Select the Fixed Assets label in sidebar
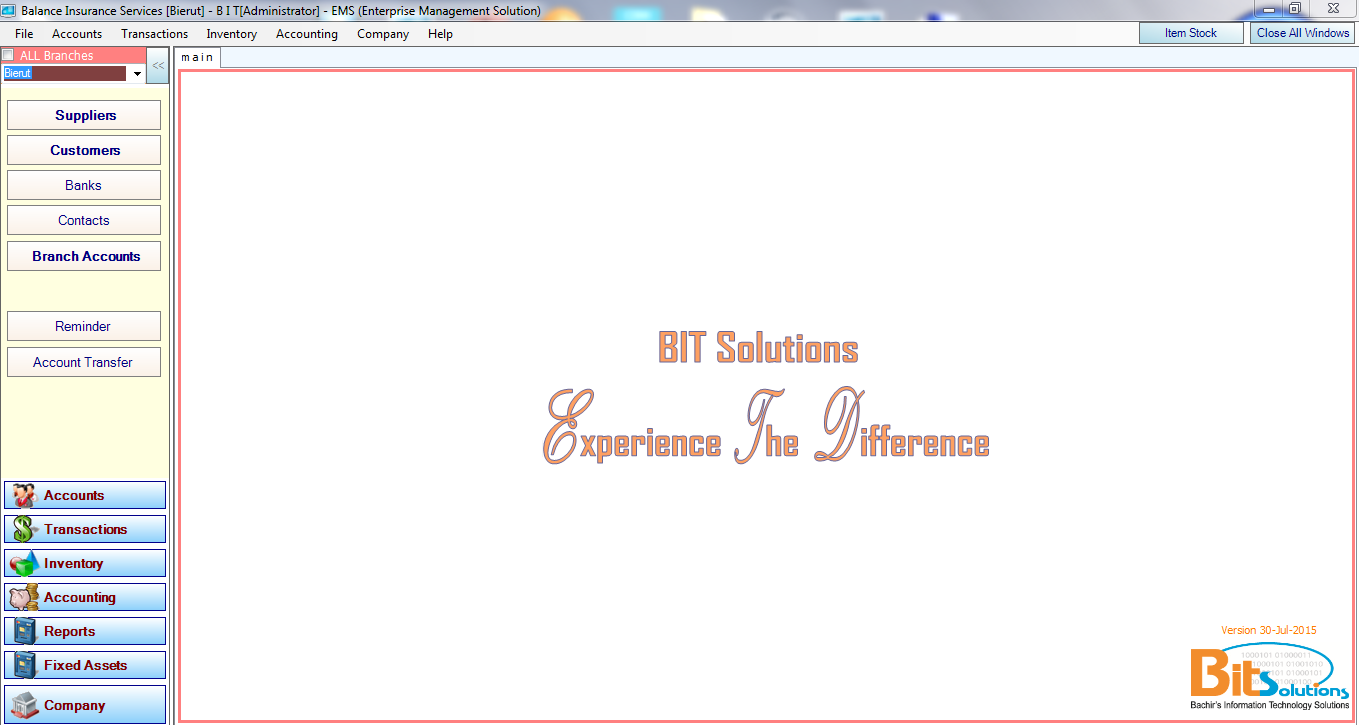Viewport: 1359px width, 725px height. pos(86,665)
